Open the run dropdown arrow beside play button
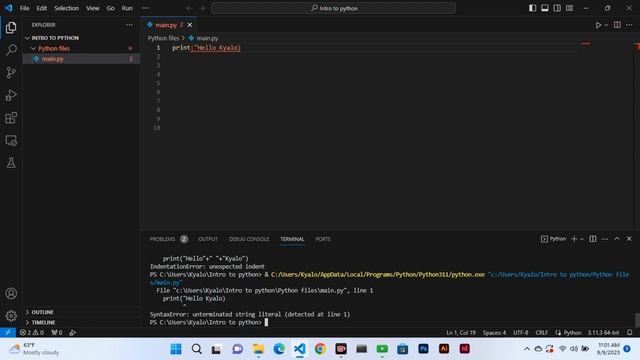The height and width of the screenshot is (360, 640). pyautogui.click(x=606, y=25)
